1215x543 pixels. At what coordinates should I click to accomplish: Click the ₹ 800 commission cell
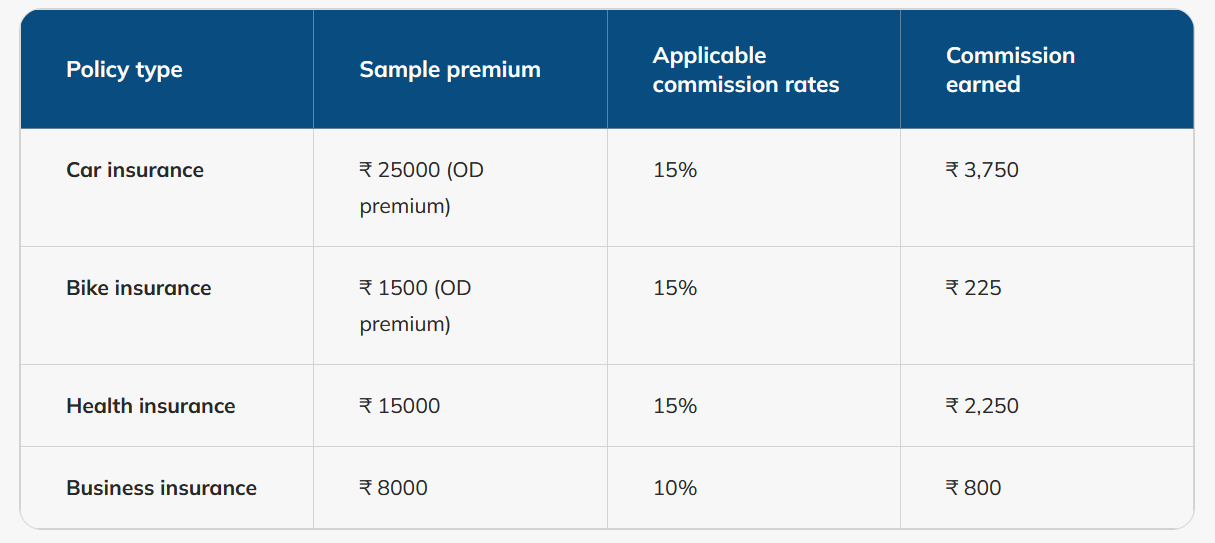(973, 488)
